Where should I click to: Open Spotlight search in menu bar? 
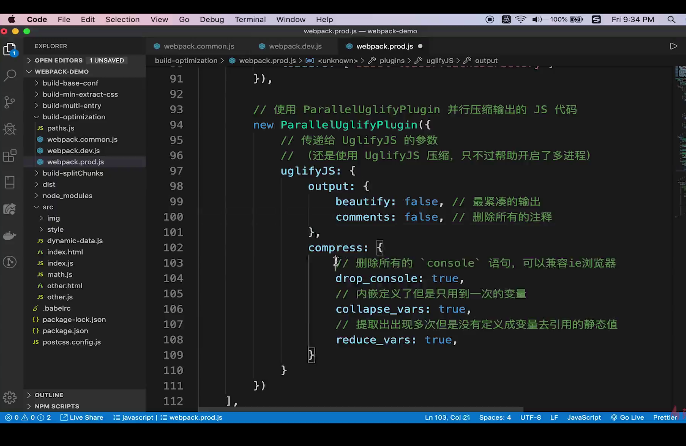pos(671,19)
